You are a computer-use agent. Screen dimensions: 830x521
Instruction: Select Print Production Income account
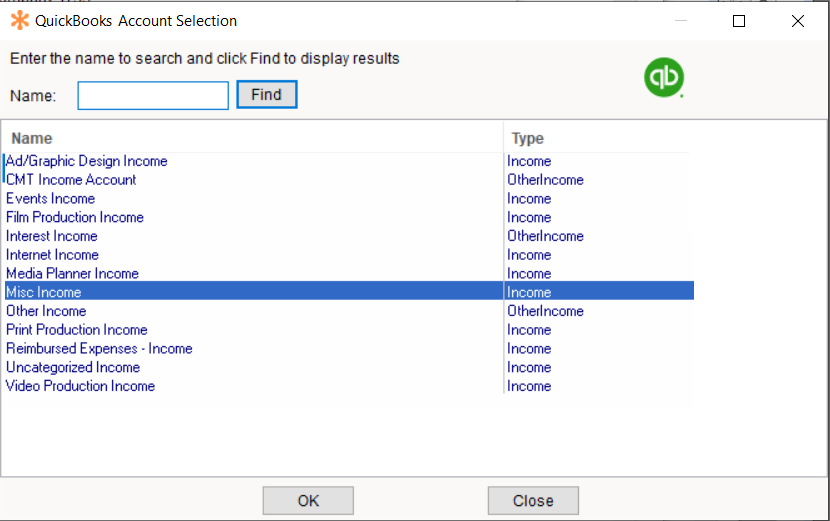click(77, 330)
